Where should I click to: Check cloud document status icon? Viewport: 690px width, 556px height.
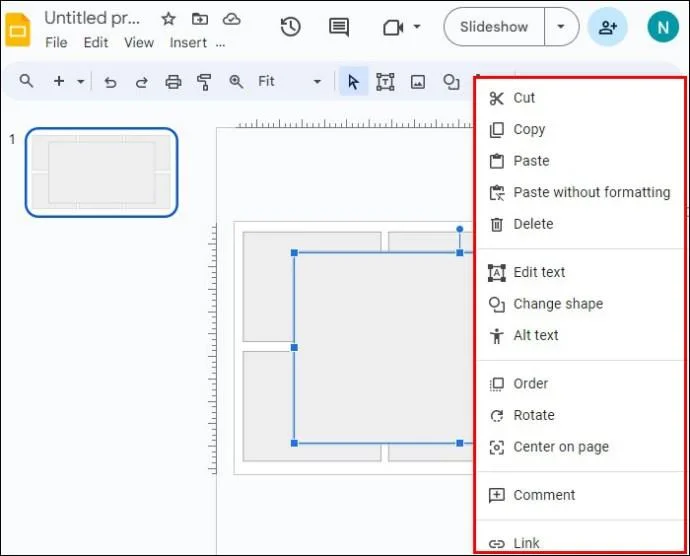pyautogui.click(x=231, y=19)
